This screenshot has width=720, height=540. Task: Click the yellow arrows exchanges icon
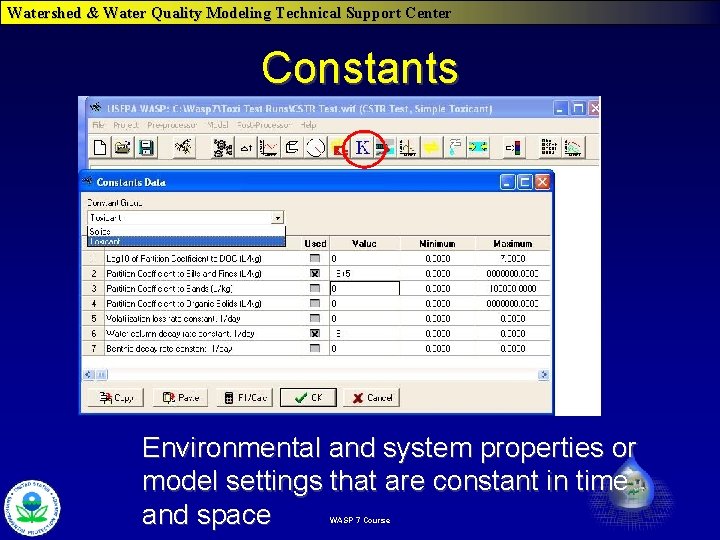coord(431,147)
